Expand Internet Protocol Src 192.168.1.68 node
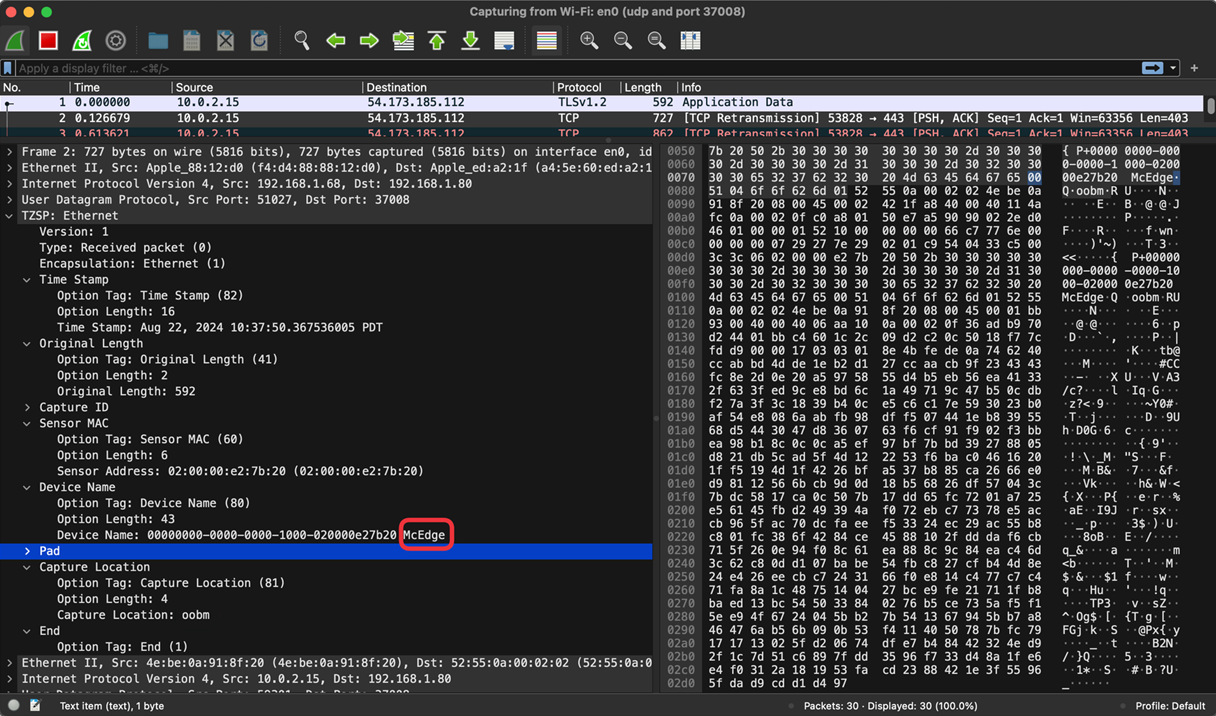The width and height of the screenshot is (1216, 716). (10, 183)
